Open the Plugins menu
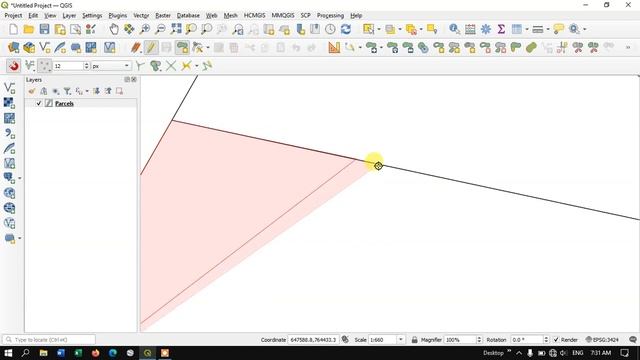This screenshot has width=640, height=360. (118, 16)
